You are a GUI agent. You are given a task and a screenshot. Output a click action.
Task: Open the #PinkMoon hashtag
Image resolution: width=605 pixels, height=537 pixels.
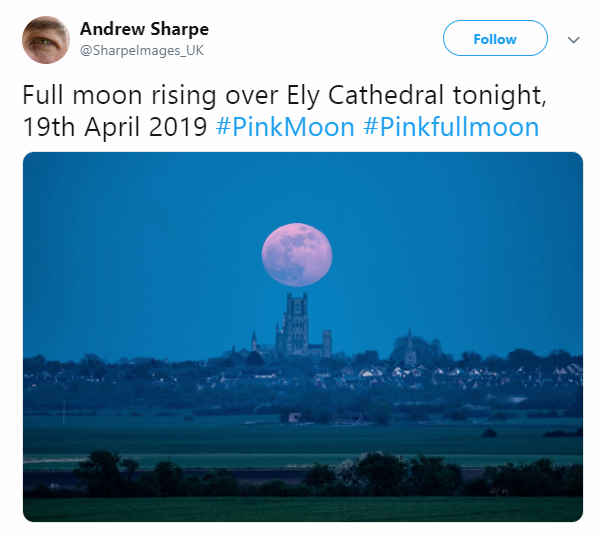[x=285, y=127]
